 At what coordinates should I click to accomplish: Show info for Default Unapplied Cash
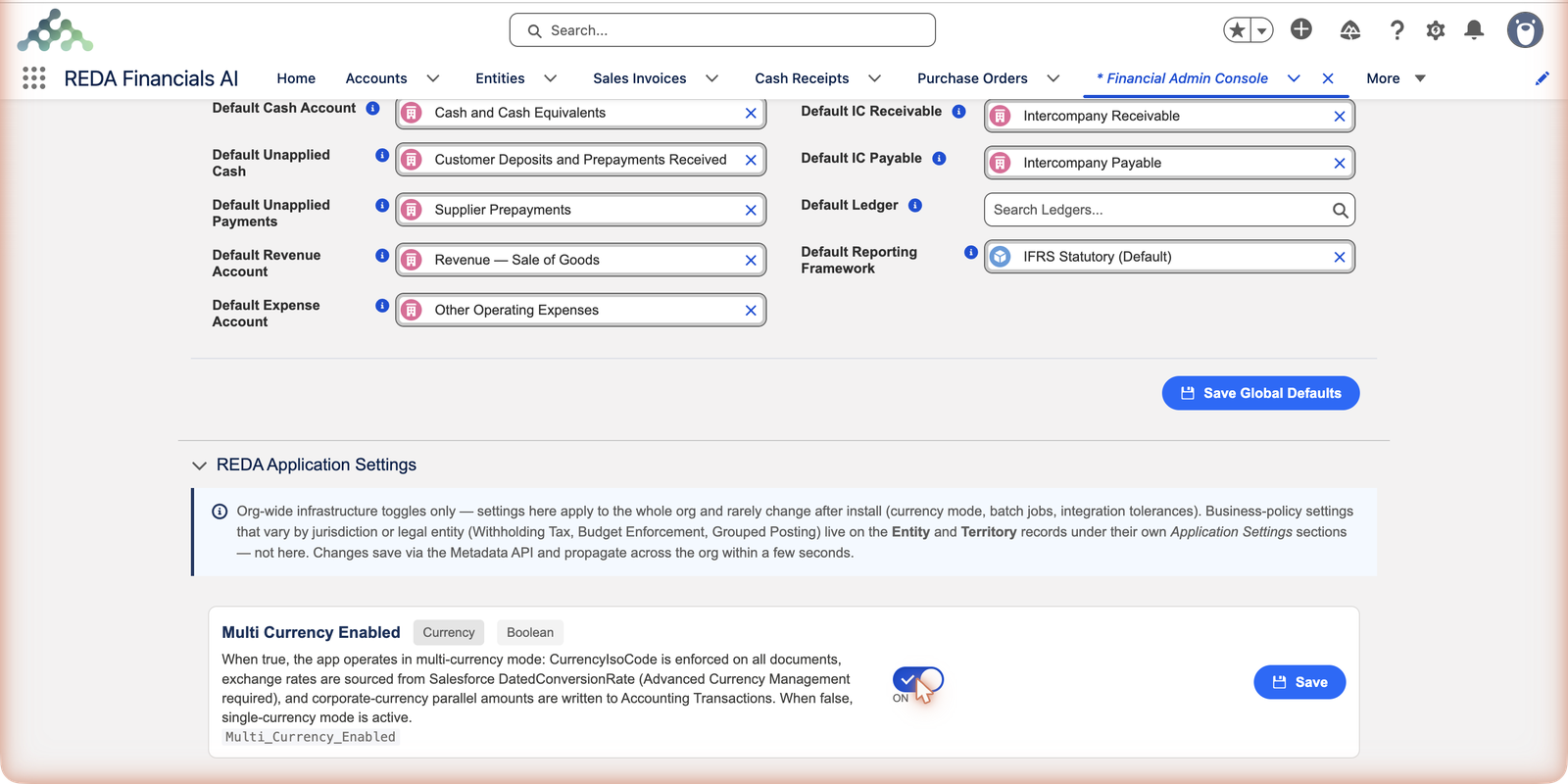click(382, 155)
